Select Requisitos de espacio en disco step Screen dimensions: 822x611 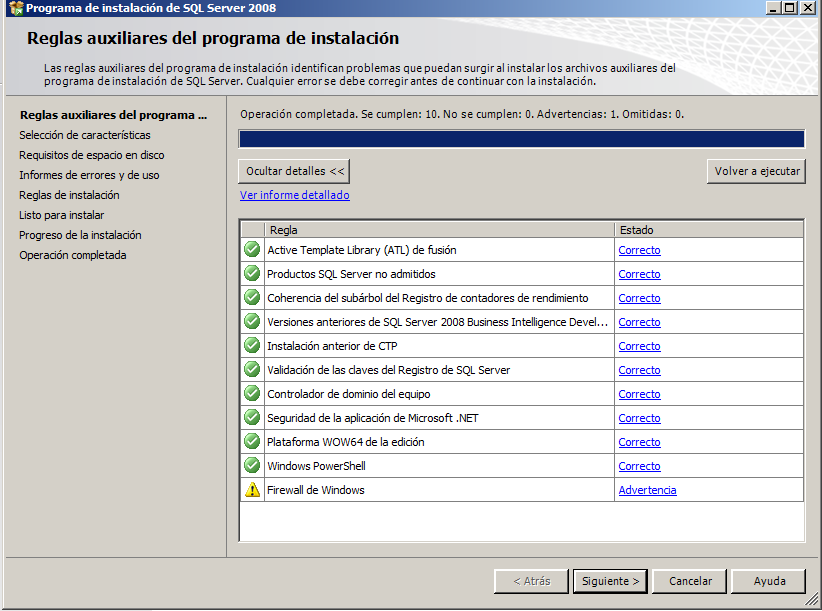[x=92, y=155]
